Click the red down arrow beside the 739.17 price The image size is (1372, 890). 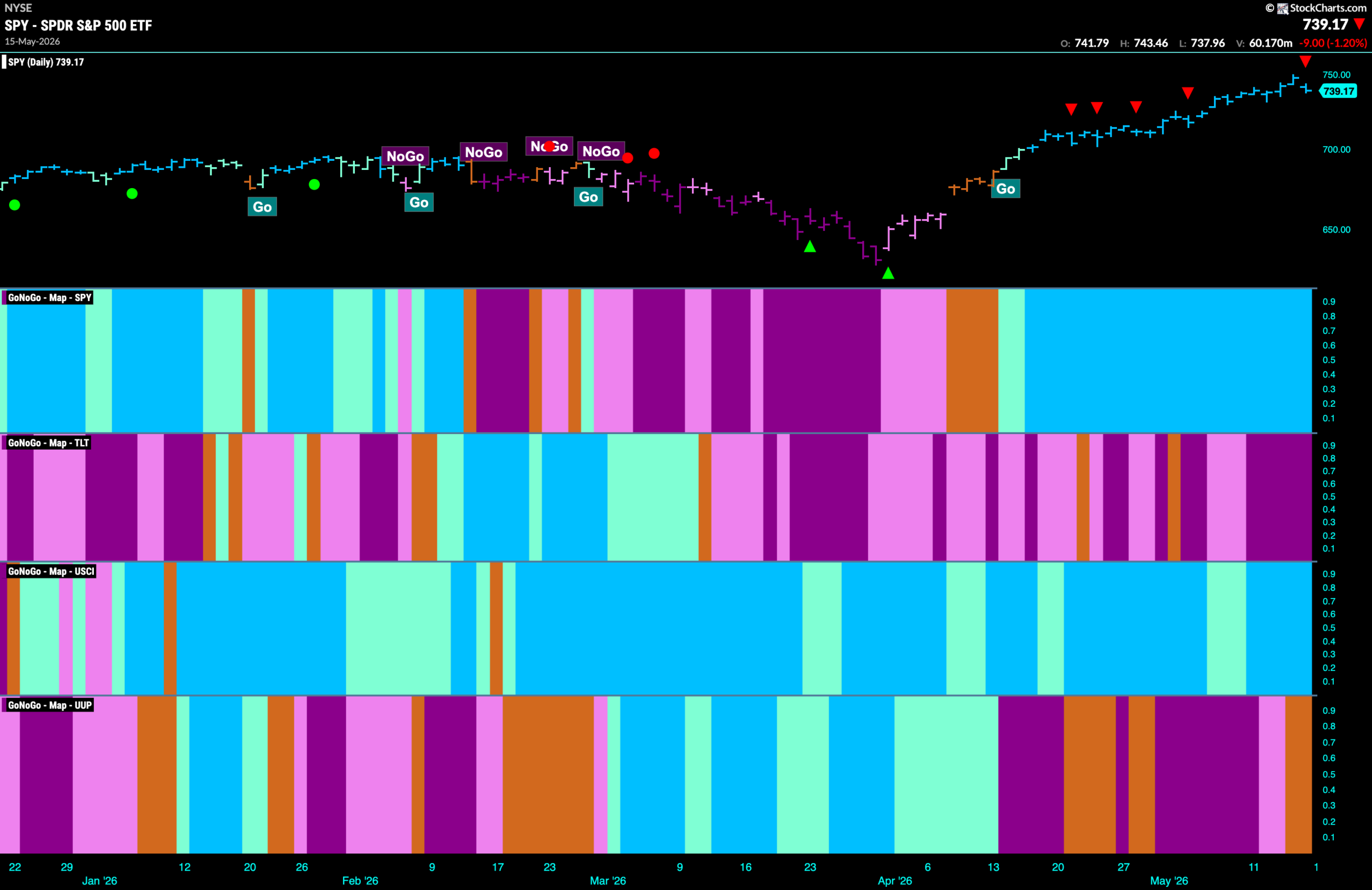click(x=1359, y=24)
